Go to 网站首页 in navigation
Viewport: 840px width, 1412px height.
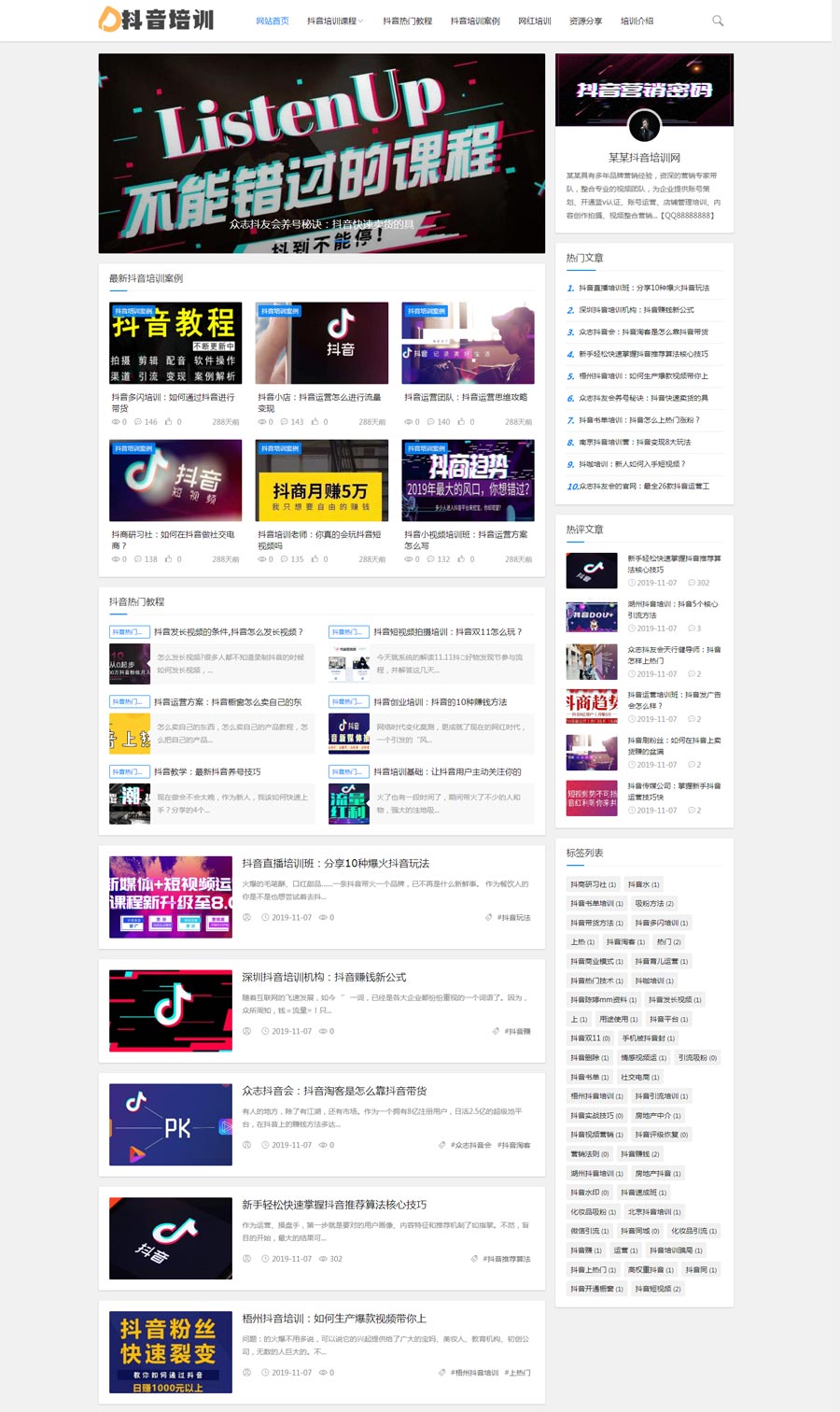273,21
